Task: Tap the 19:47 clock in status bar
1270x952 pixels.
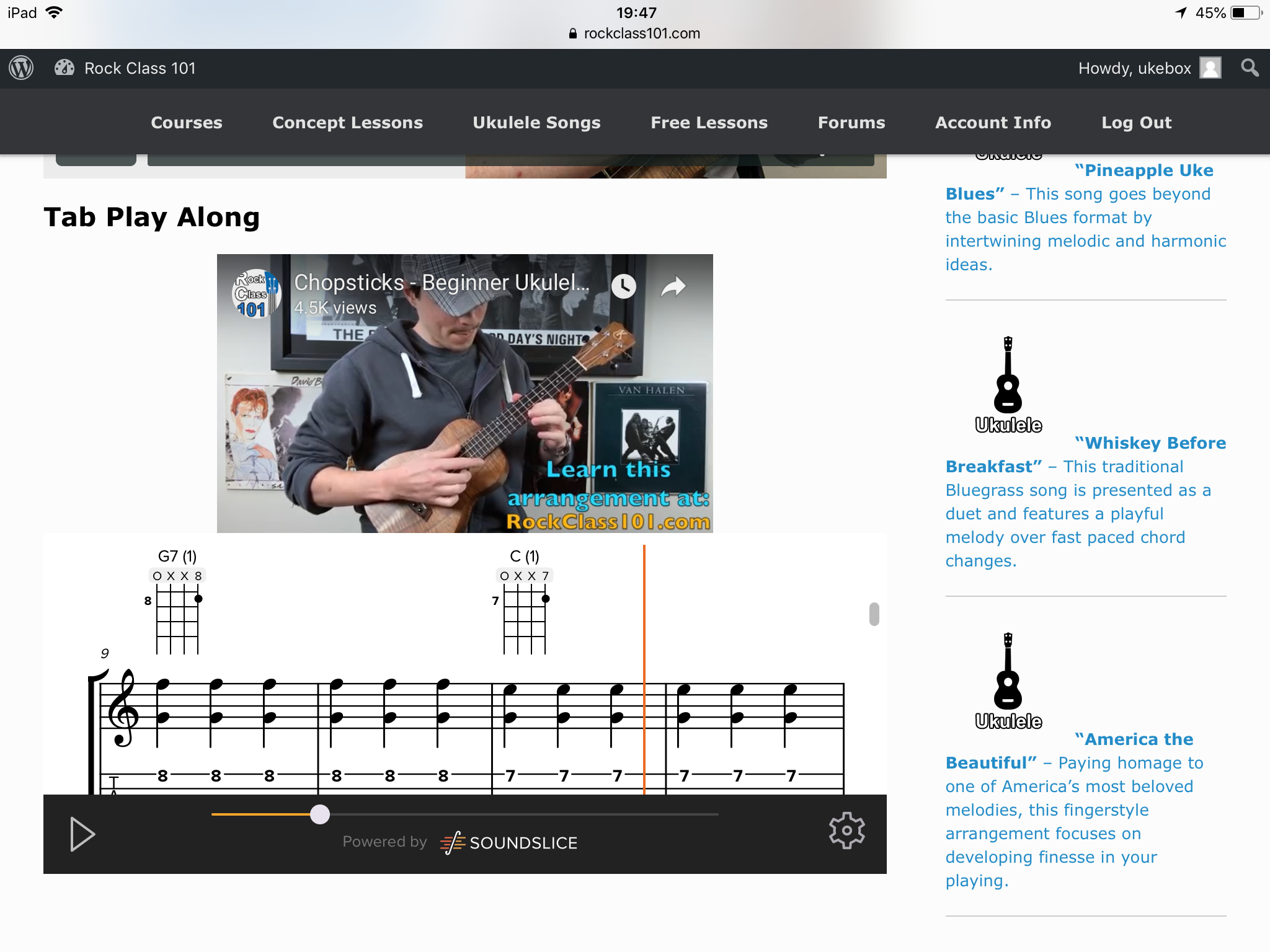Action: [x=636, y=12]
